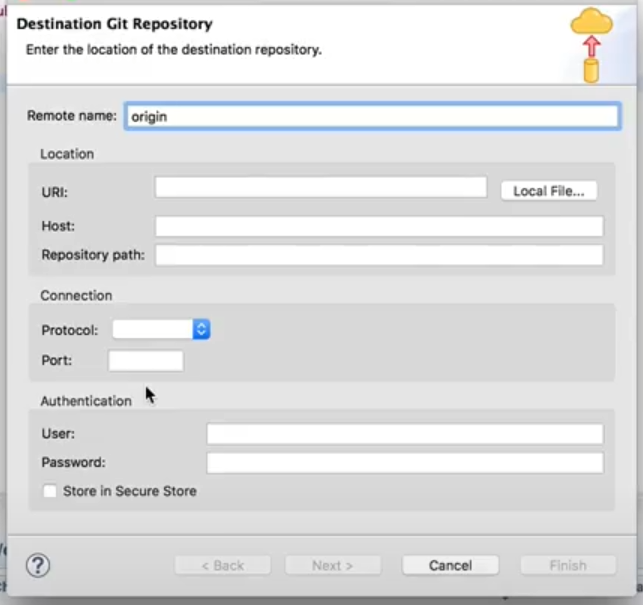Click the Repository path field

click(x=379, y=255)
